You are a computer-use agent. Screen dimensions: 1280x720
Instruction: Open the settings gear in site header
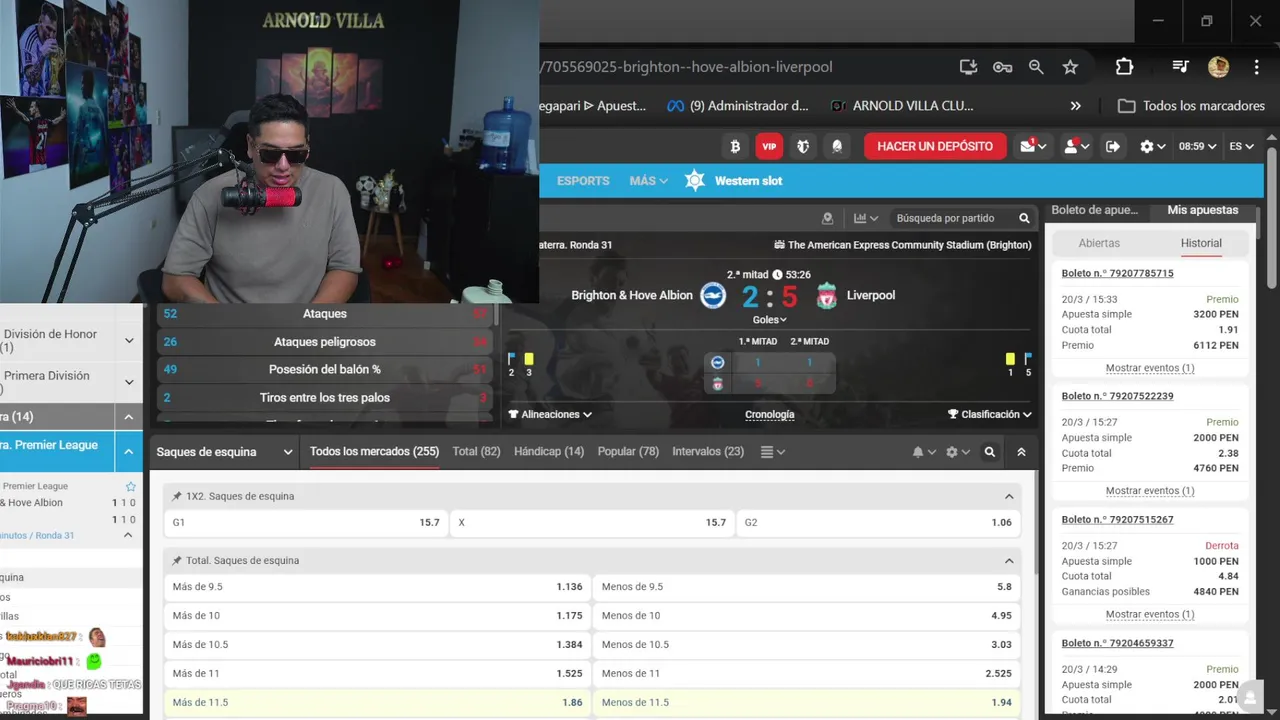[x=1153, y=146]
